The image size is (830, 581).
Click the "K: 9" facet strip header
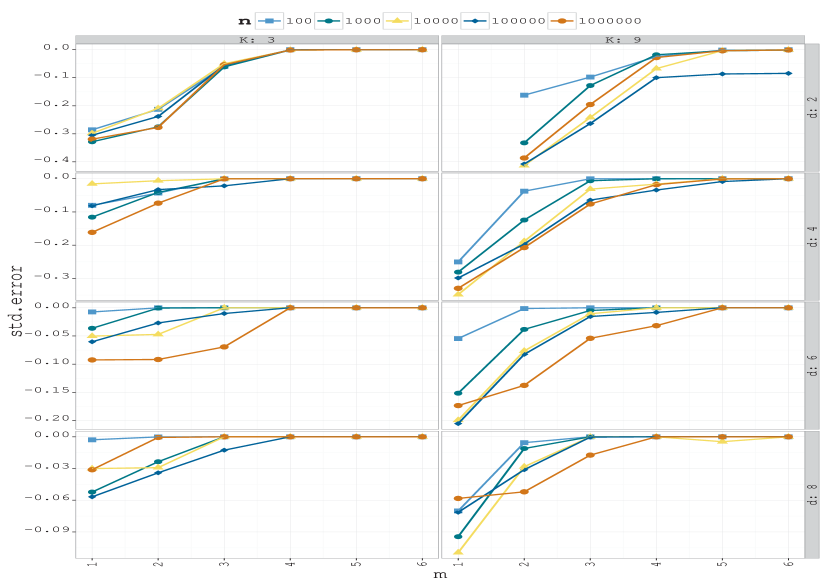tap(623, 40)
